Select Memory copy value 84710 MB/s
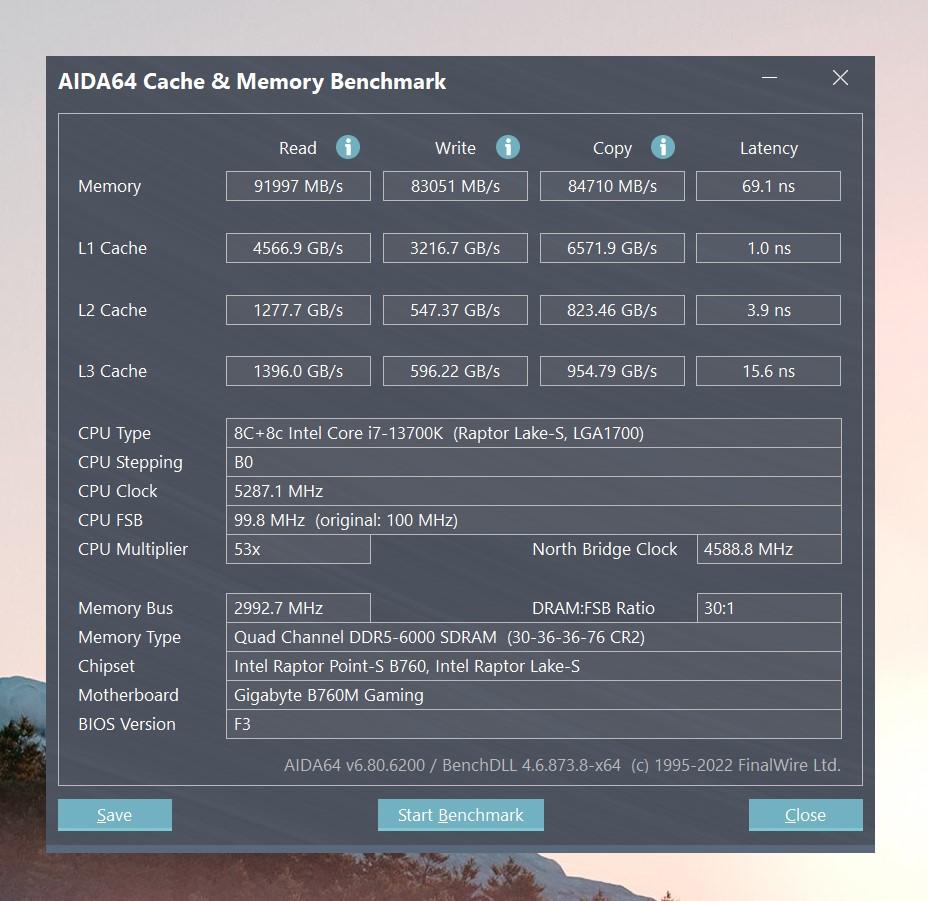 coord(612,186)
